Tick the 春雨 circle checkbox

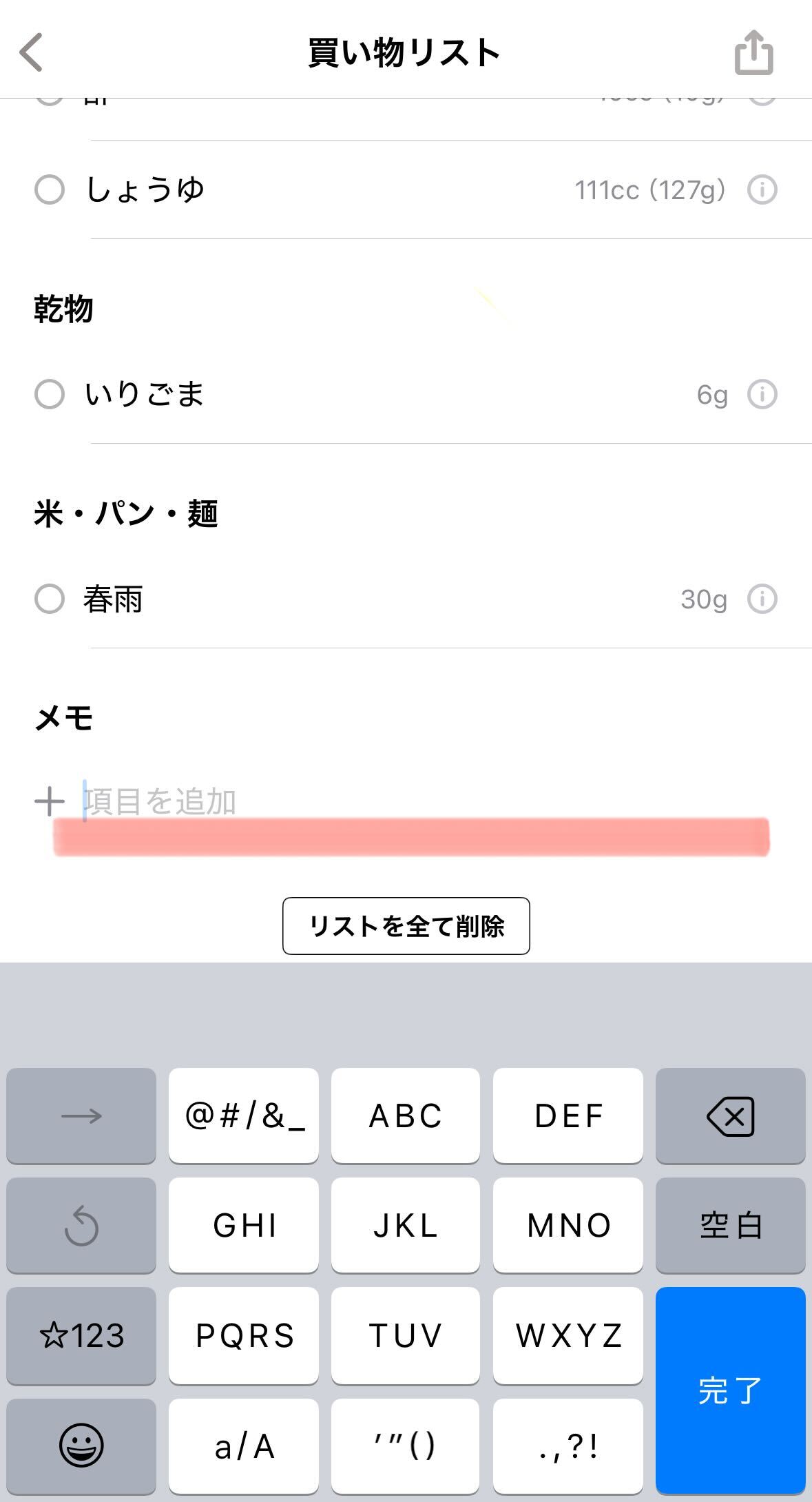pos(50,599)
